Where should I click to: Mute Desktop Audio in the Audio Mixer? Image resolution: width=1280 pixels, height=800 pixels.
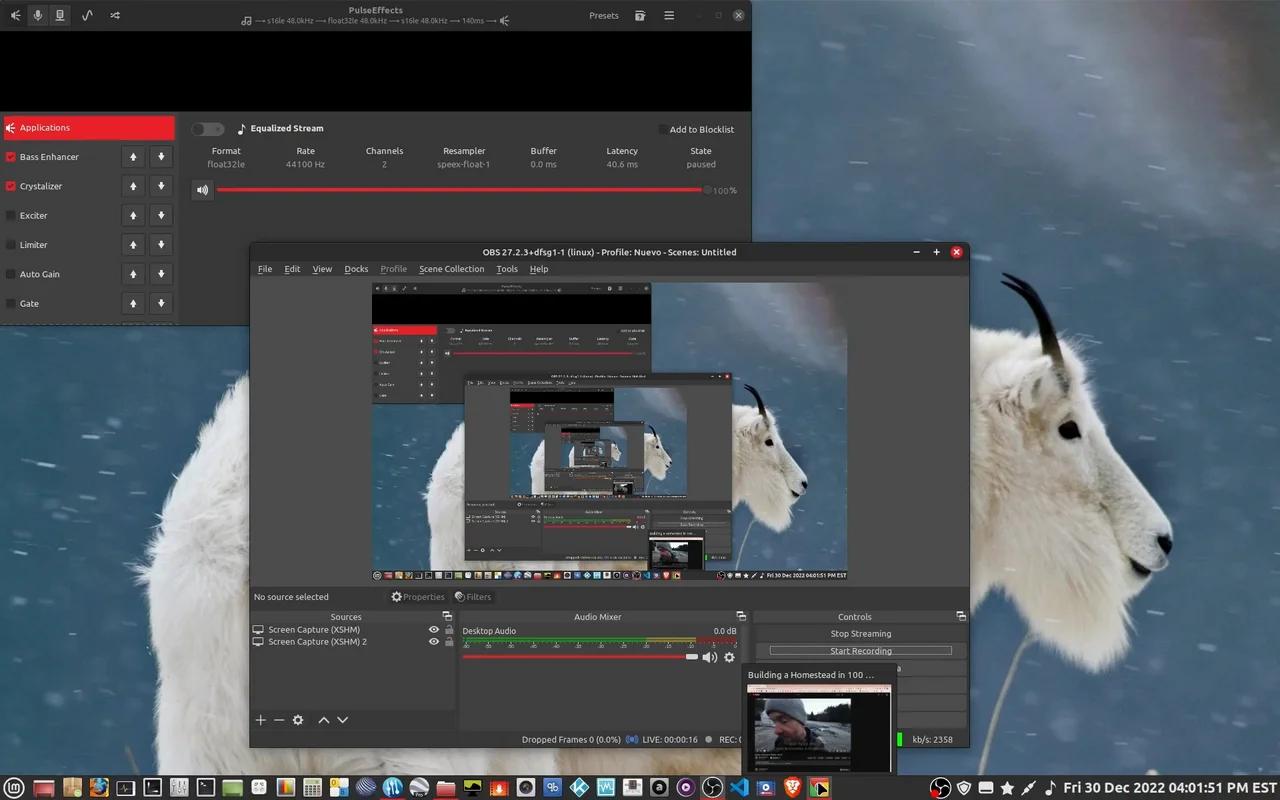[709, 657]
